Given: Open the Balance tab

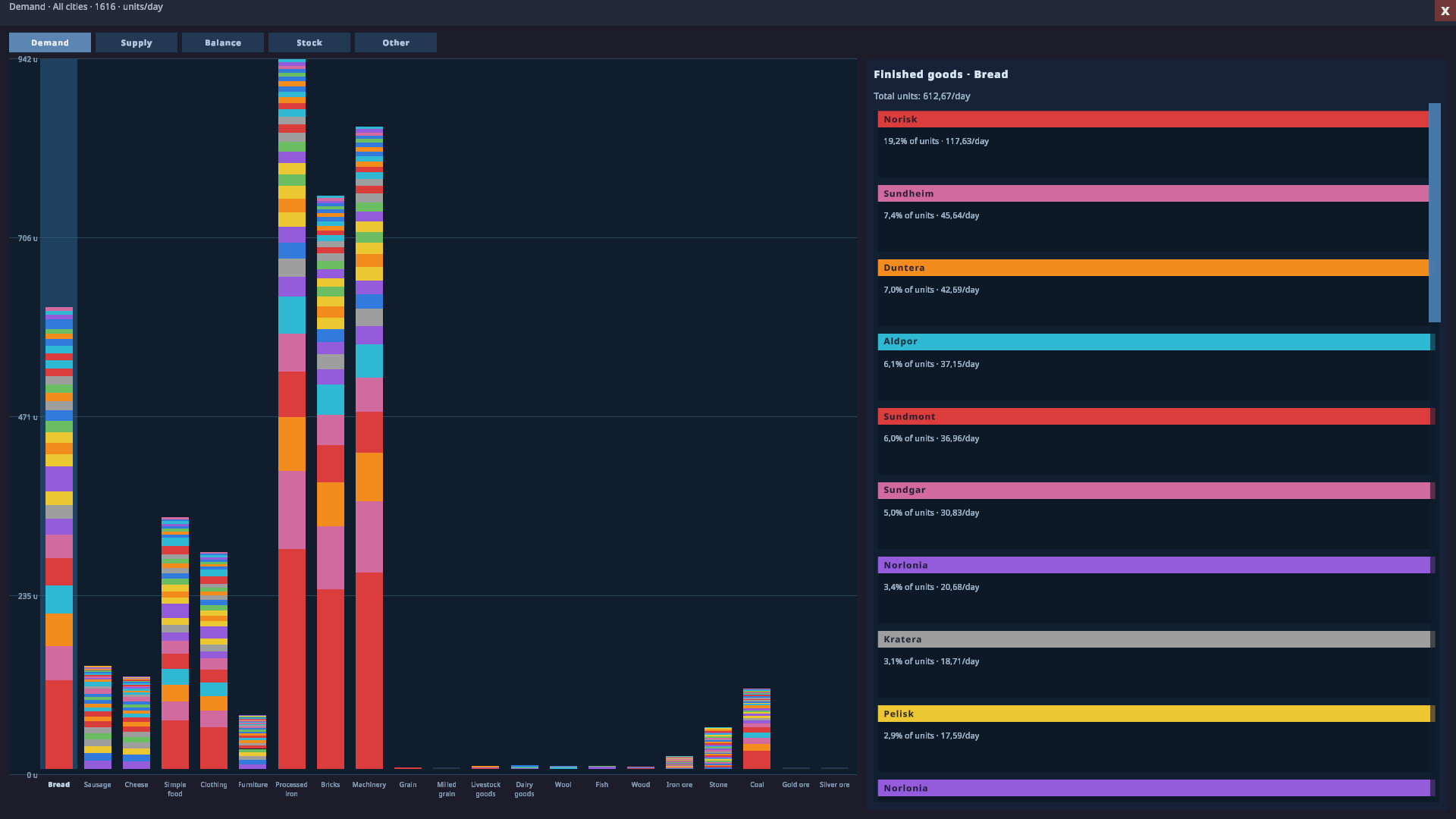Looking at the screenshot, I should (223, 42).
